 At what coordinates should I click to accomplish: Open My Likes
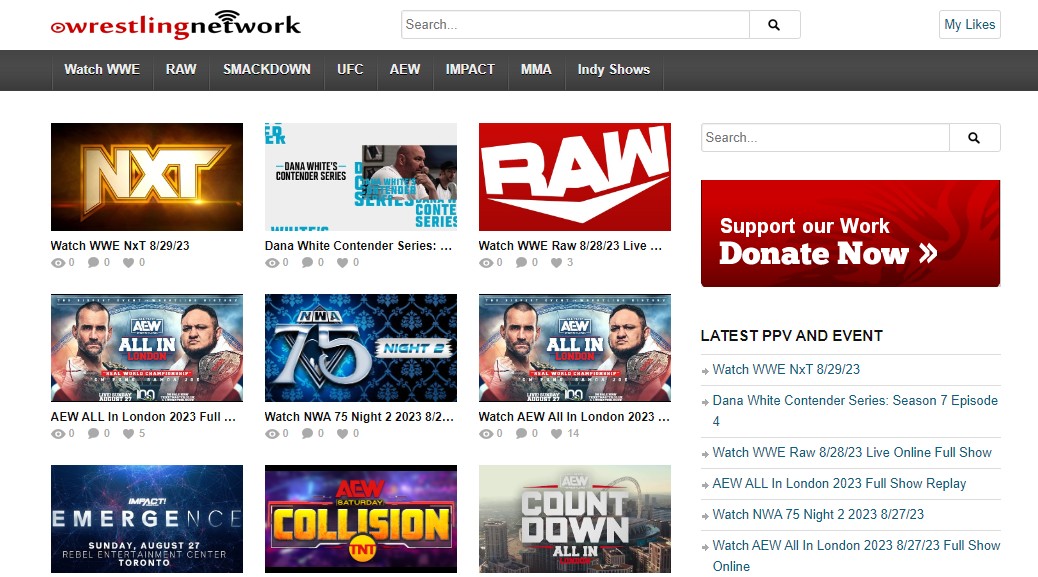tap(968, 25)
